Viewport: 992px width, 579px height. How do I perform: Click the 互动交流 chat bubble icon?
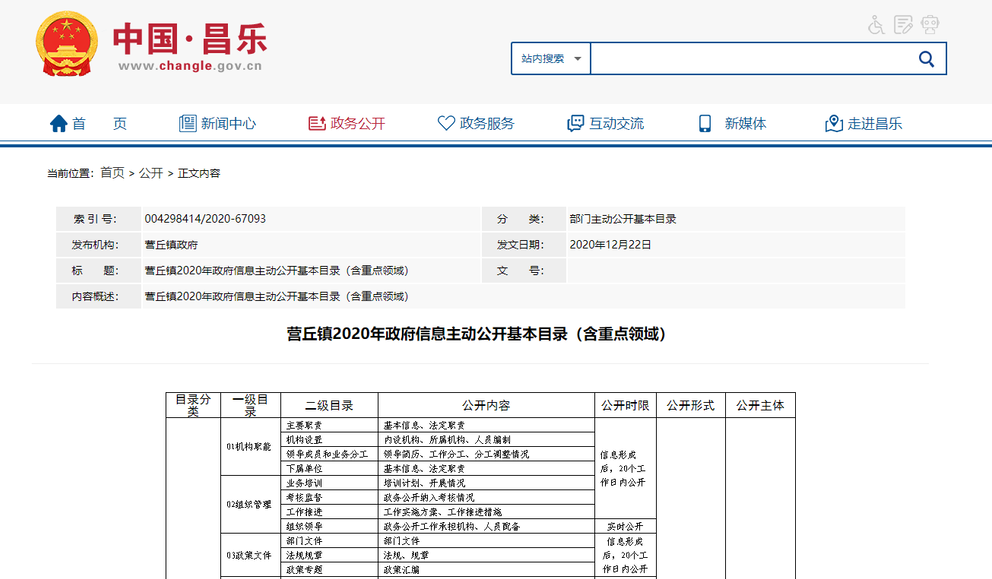click(575, 123)
